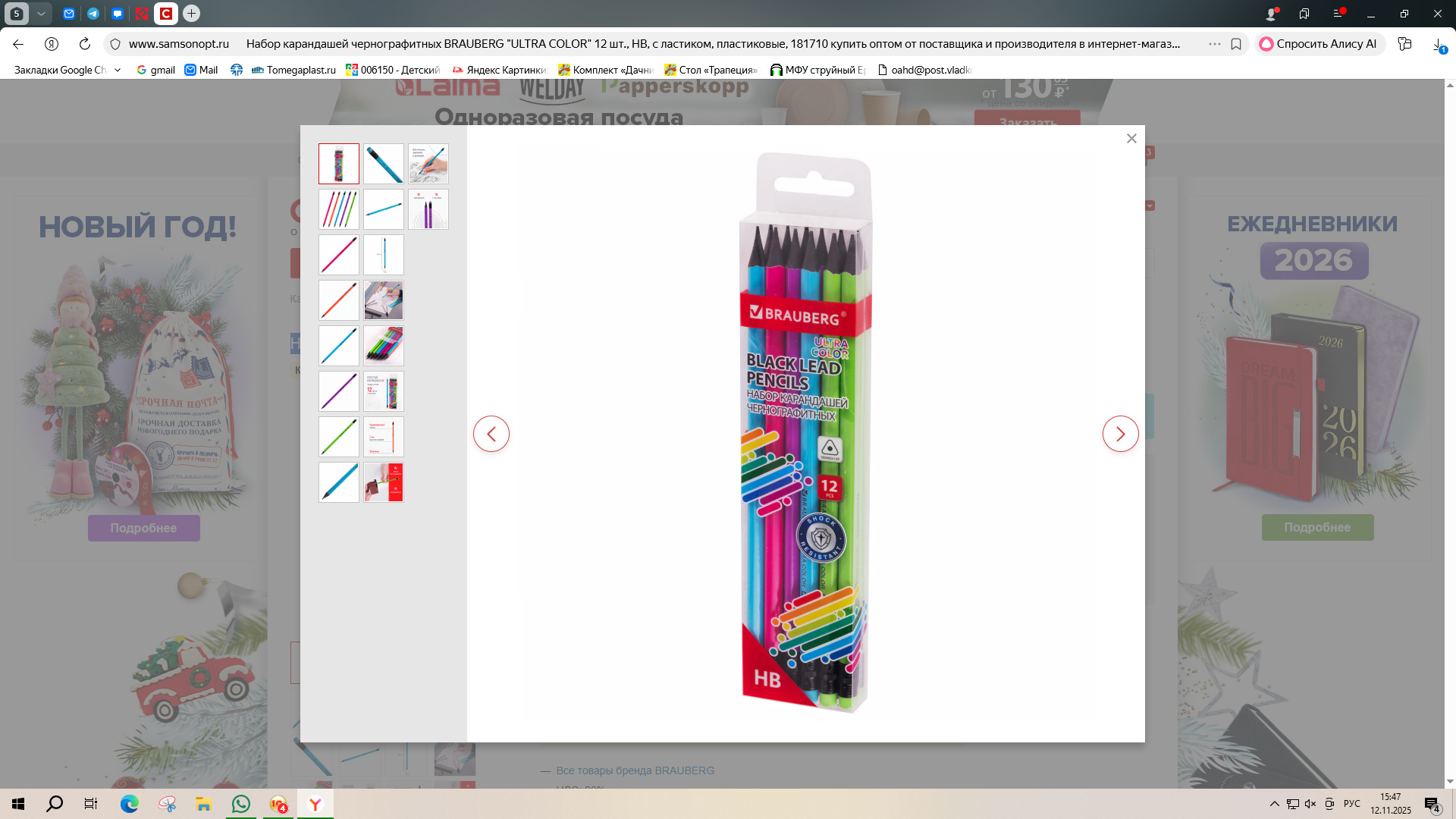Open browser downloads icon
The width and height of the screenshot is (1456, 819).
click(1439, 44)
